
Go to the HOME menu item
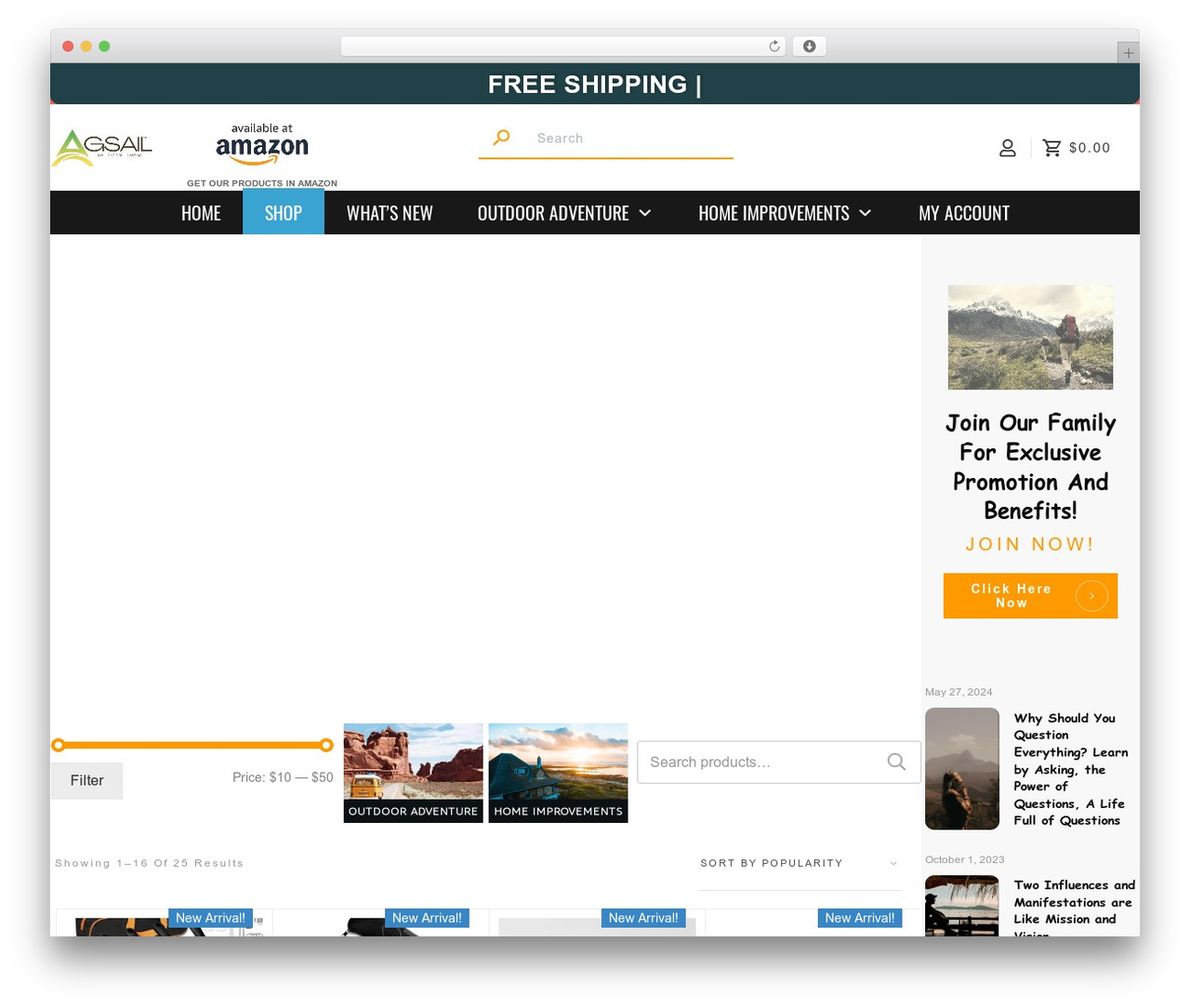[x=201, y=213]
